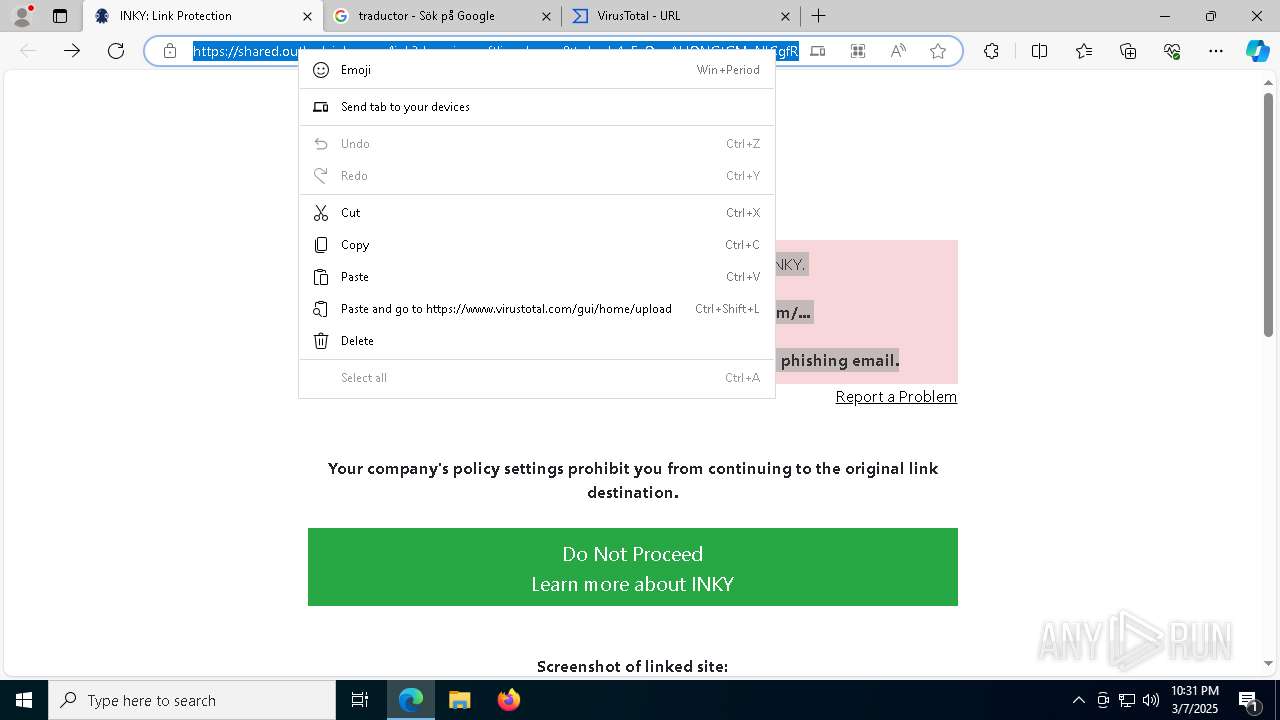The height and width of the screenshot is (720, 1280).
Task: Open QR code generator icon in address bar
Action: click(x=858, y=51)
